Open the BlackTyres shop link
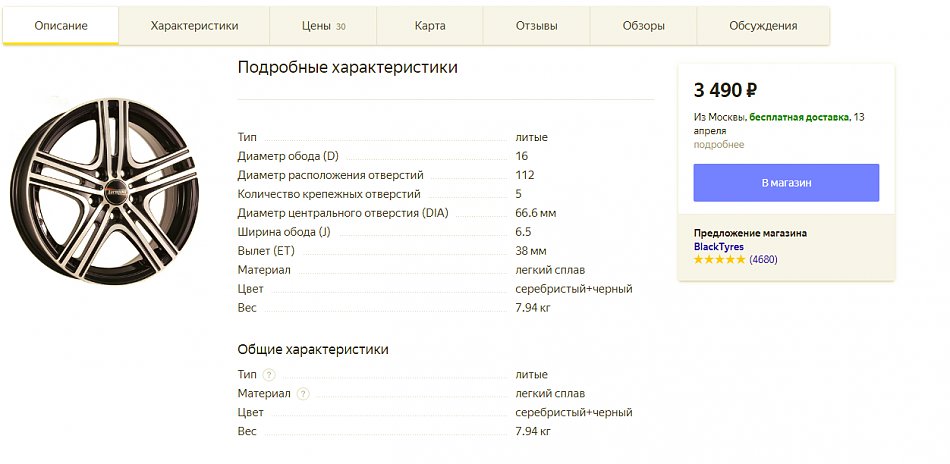Viewport: 950px width, 464px height. tap(718, 247)
